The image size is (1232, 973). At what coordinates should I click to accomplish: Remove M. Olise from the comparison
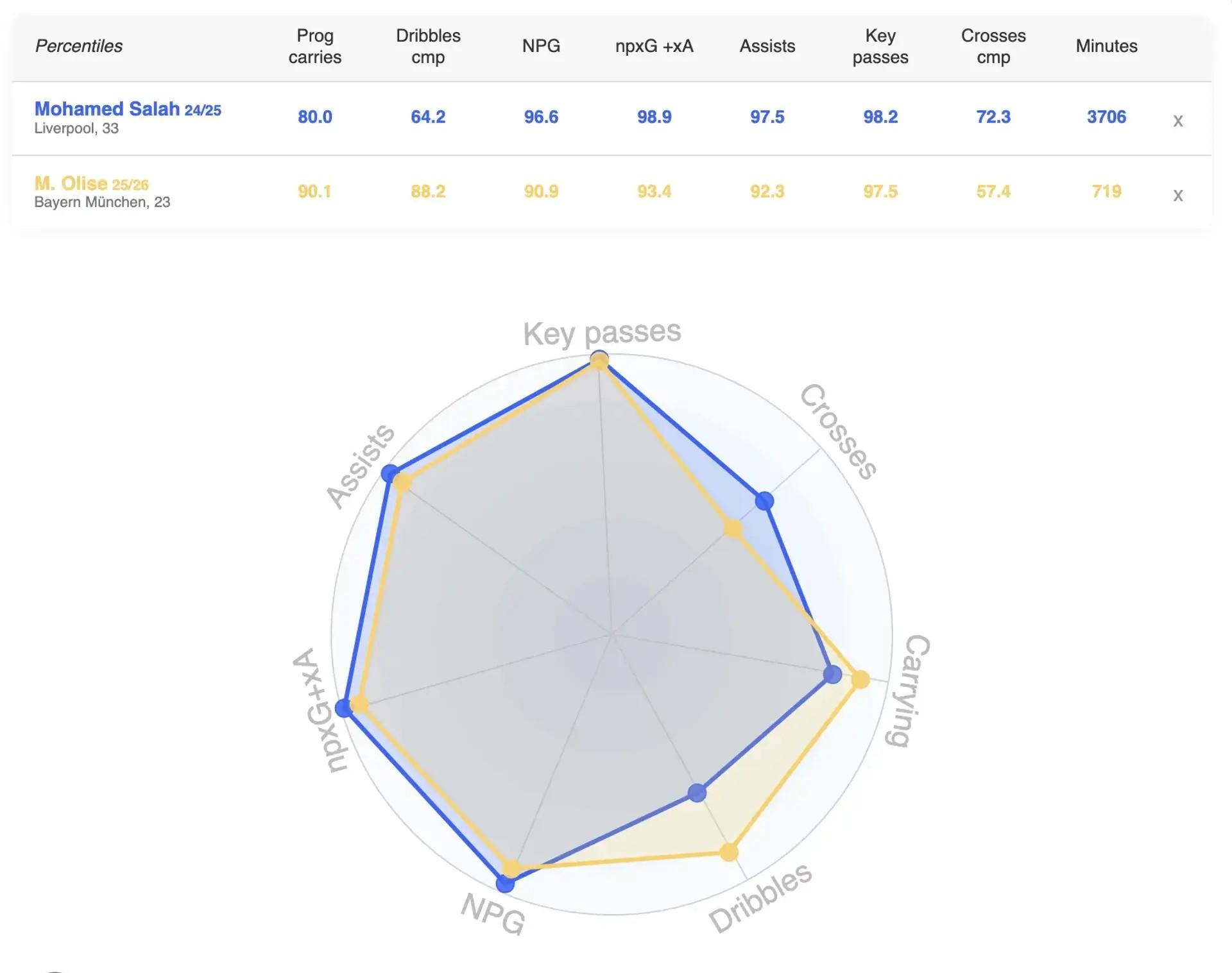click(1177, 195)
